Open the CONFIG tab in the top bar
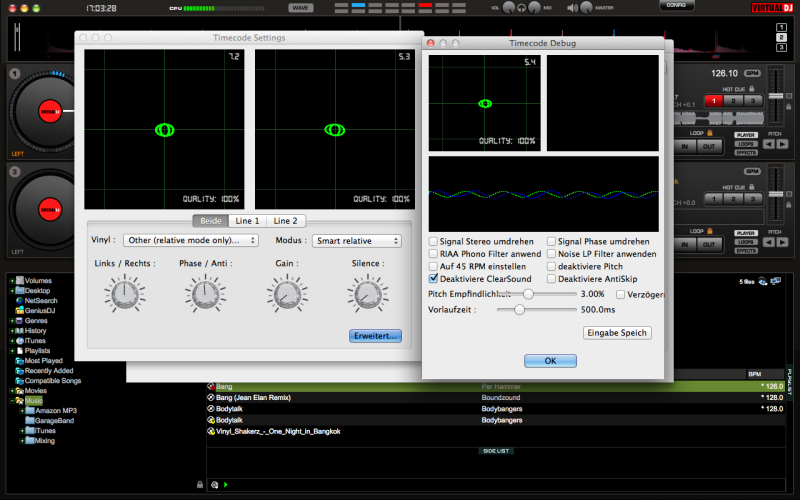 [676, 5]
